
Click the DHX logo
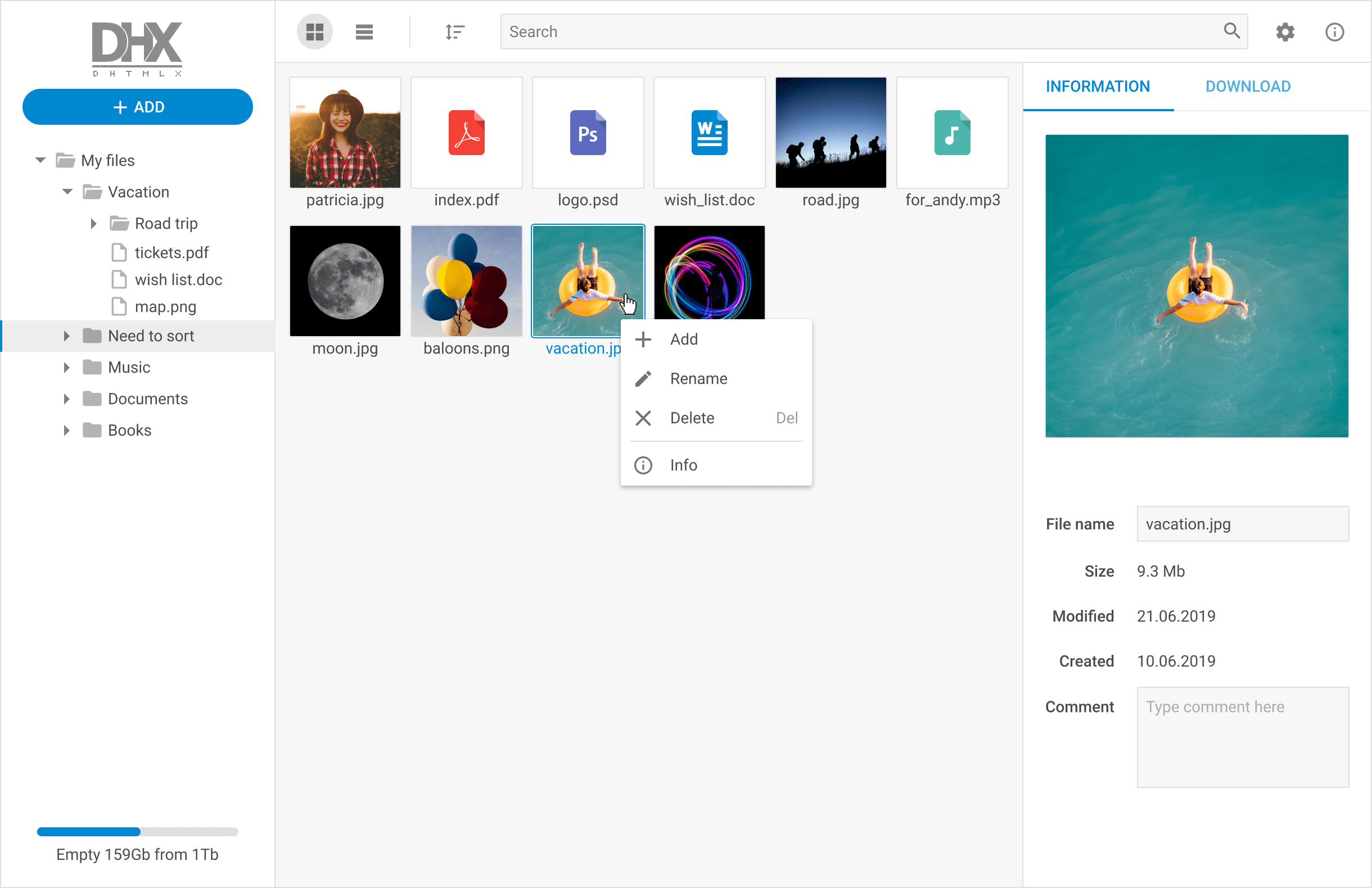(137, 49)
